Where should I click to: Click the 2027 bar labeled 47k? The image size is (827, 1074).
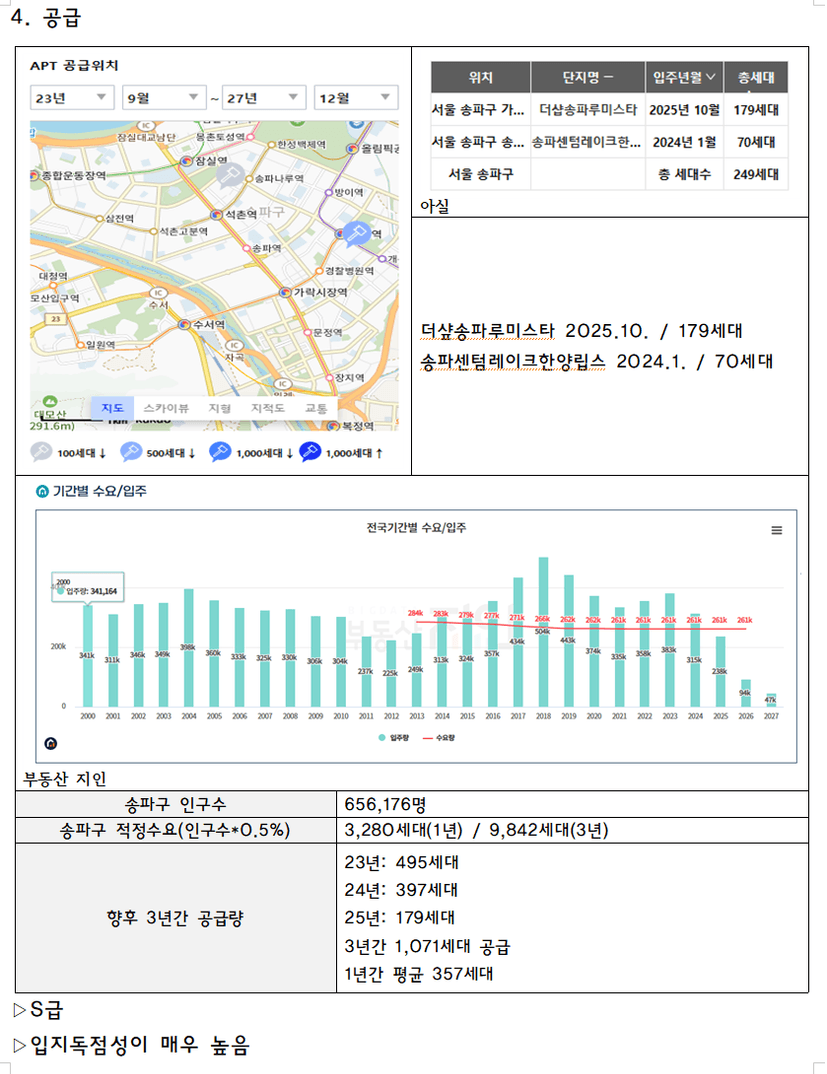[x=771, y=700]
